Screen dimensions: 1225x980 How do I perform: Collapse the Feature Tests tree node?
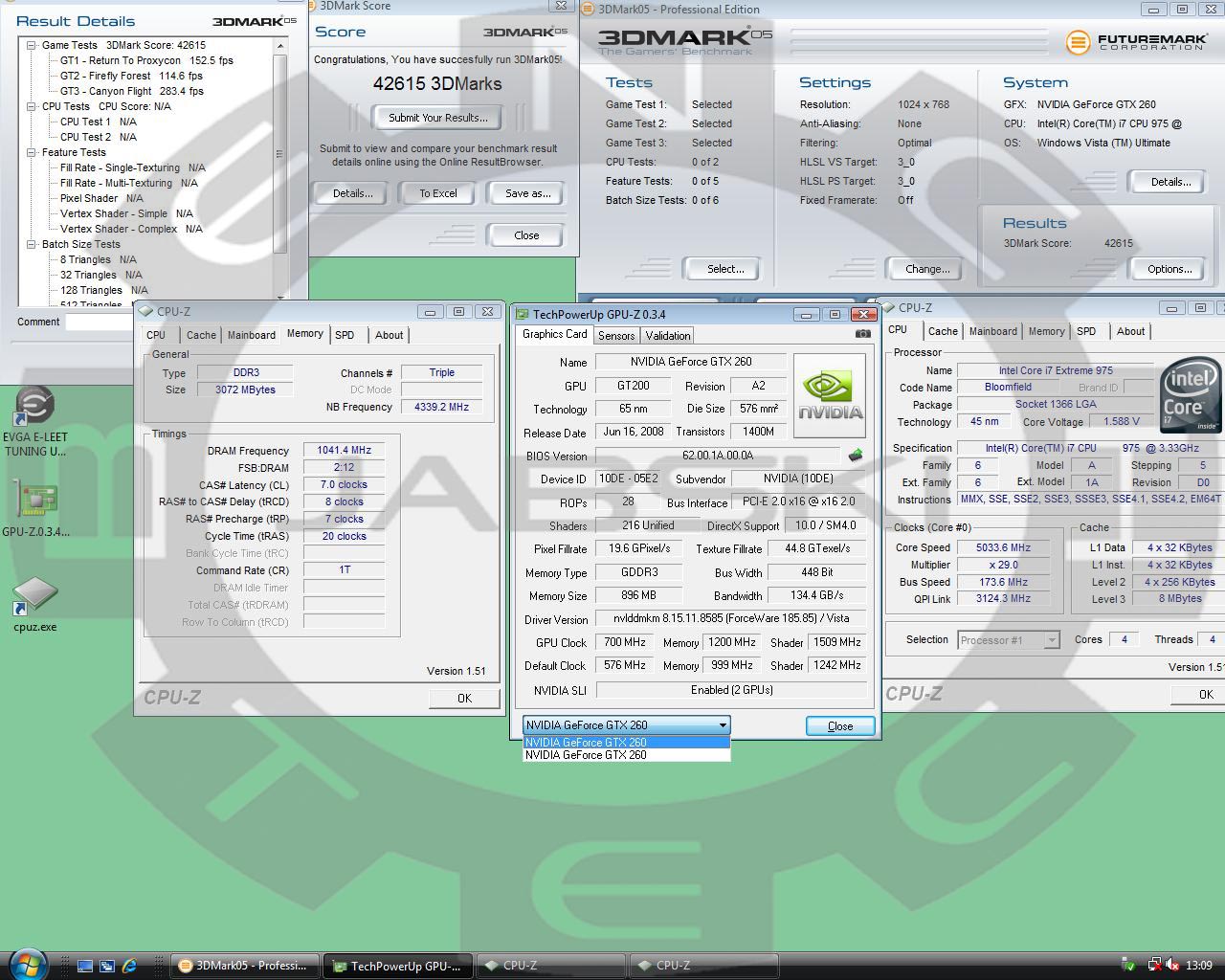[32, 152]
